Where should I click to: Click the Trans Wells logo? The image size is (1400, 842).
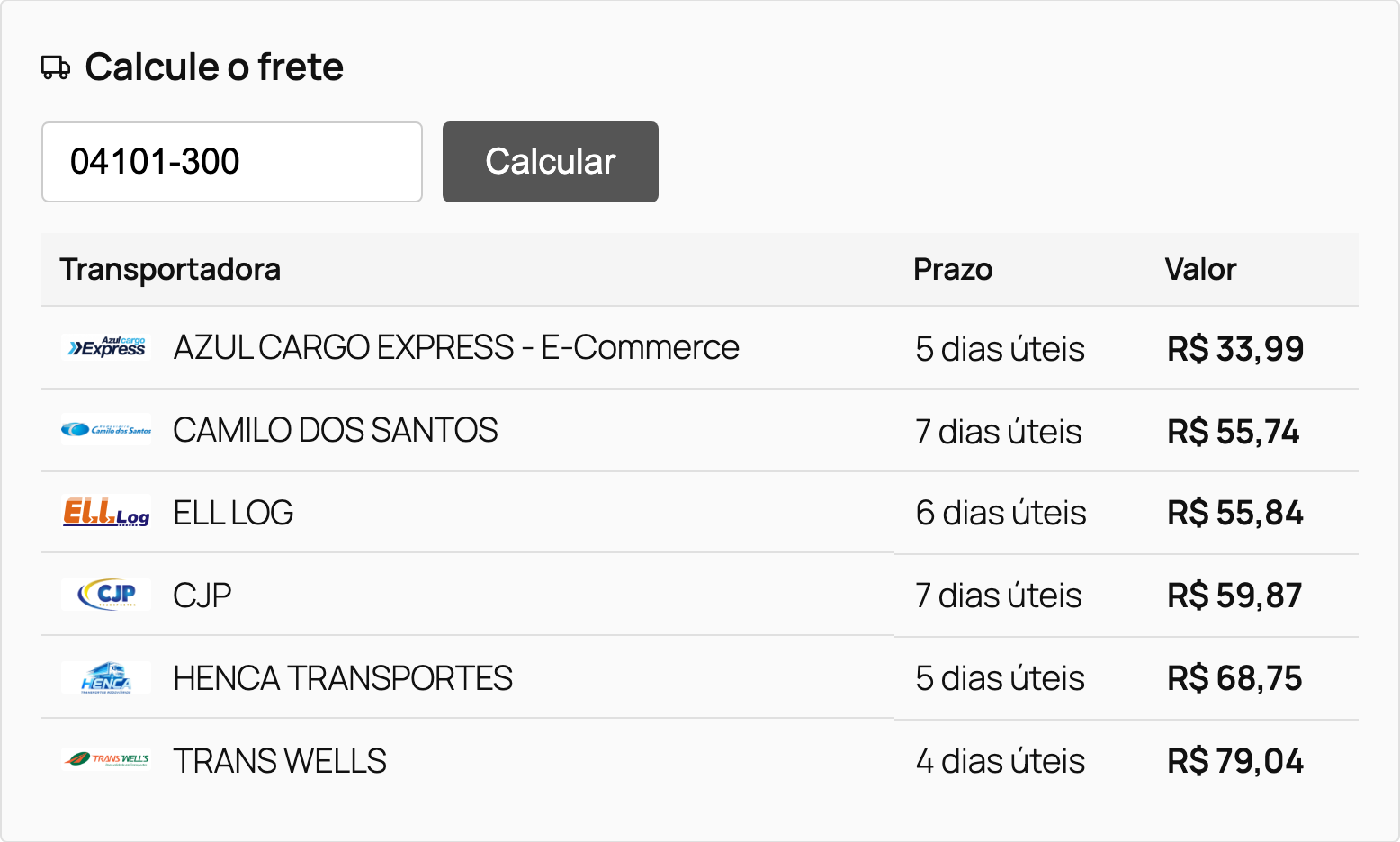click(x=106, y=760)
